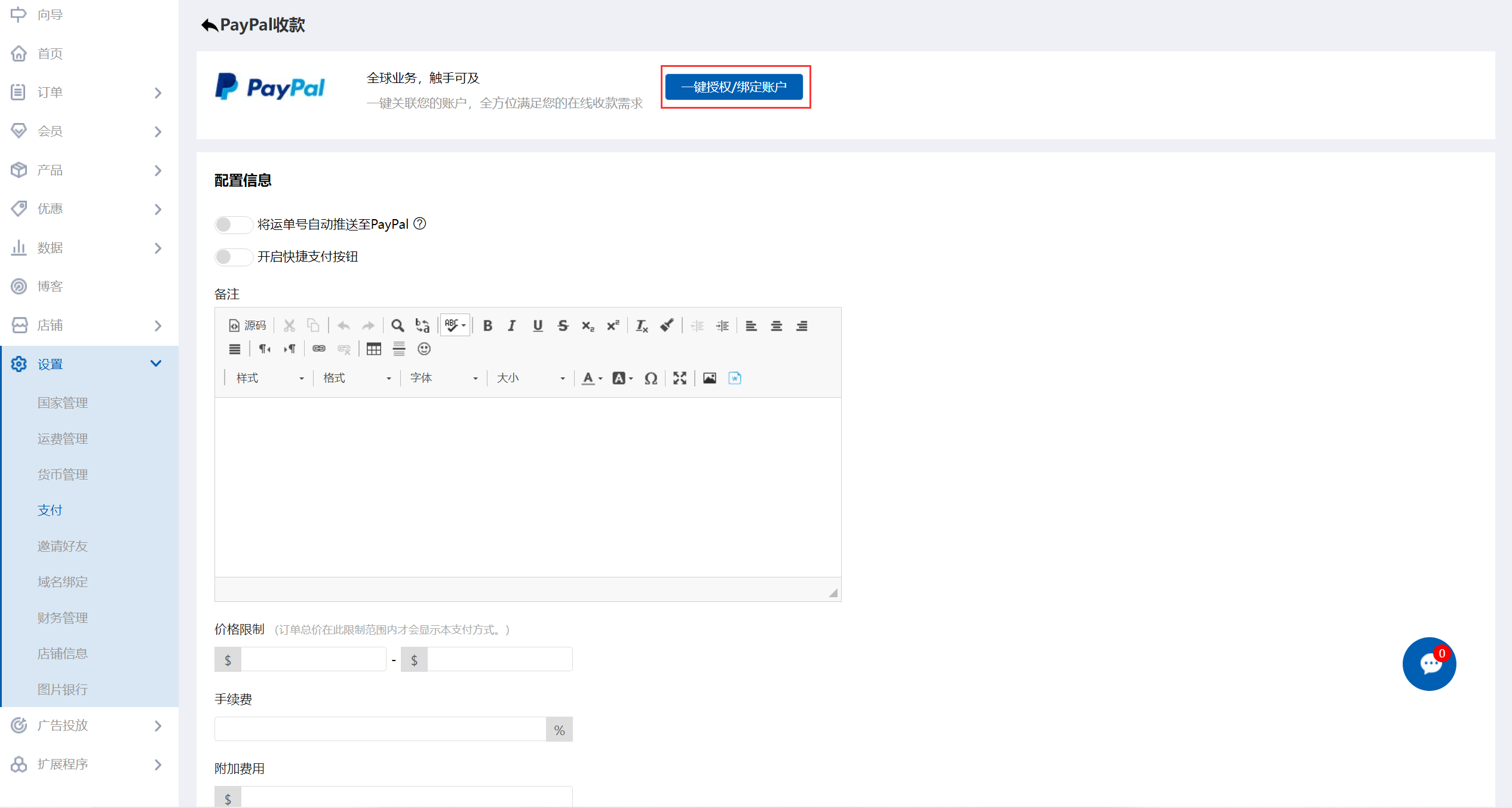Open the emoticon smiley picker
The width and height of the screenshot is (1512, 808).
424,349
